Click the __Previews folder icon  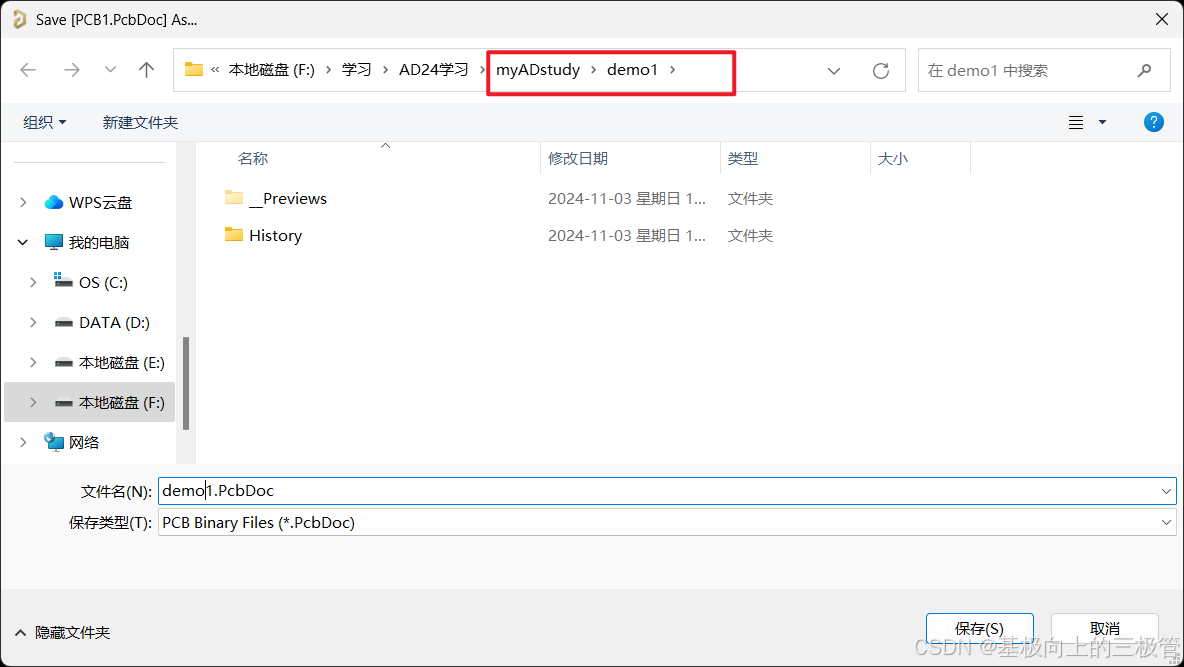[x=234, y=198]
